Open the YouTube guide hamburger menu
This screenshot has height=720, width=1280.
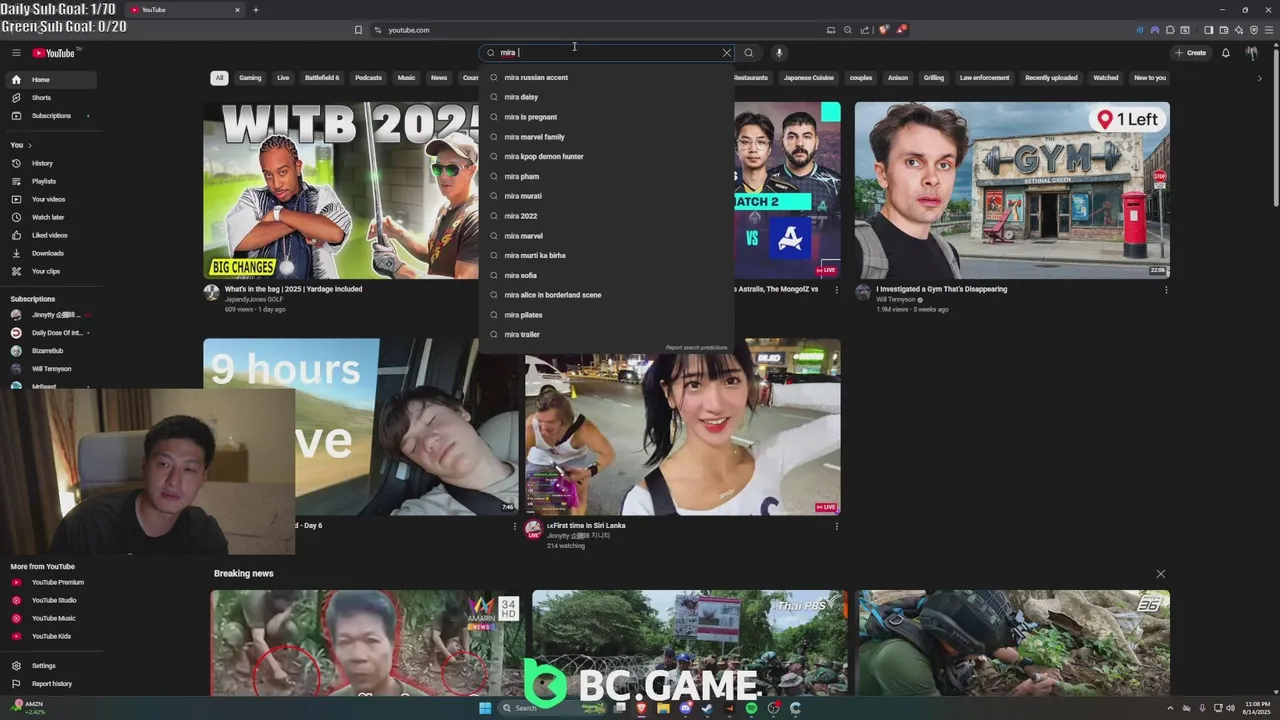pyautogui.click(x=16, y=53)
